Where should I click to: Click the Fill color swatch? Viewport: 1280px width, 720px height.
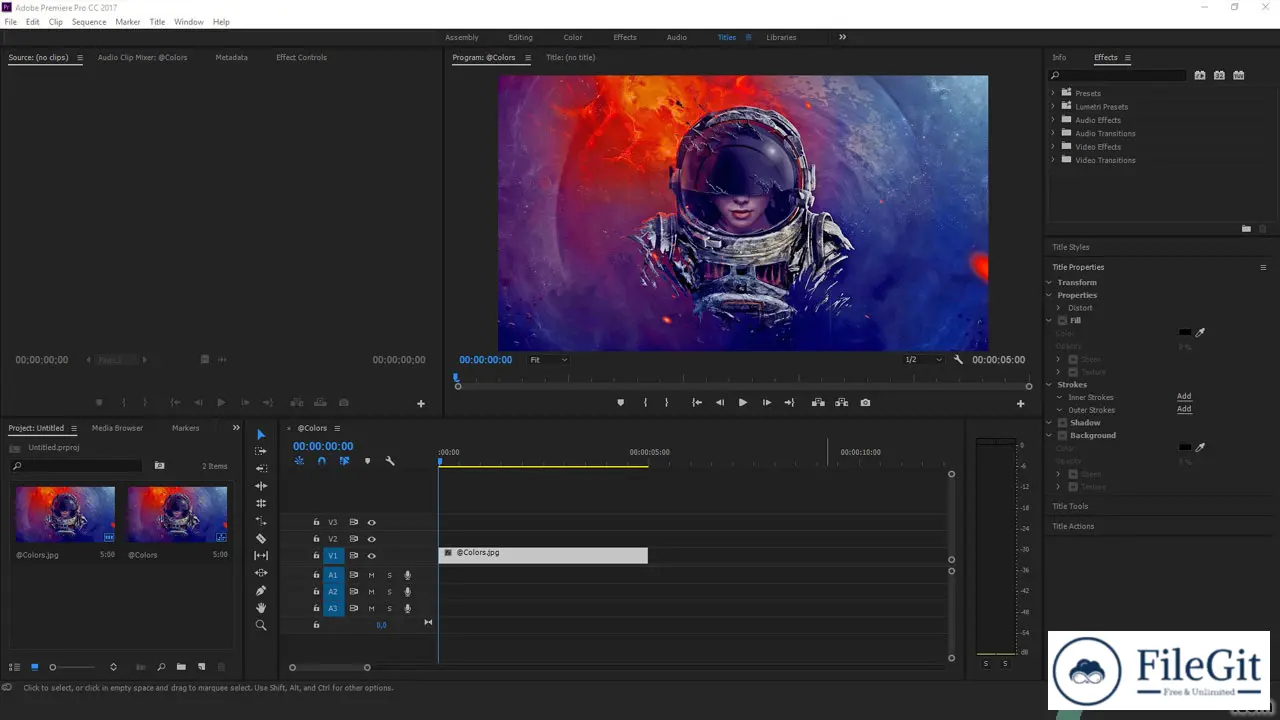1185,333
